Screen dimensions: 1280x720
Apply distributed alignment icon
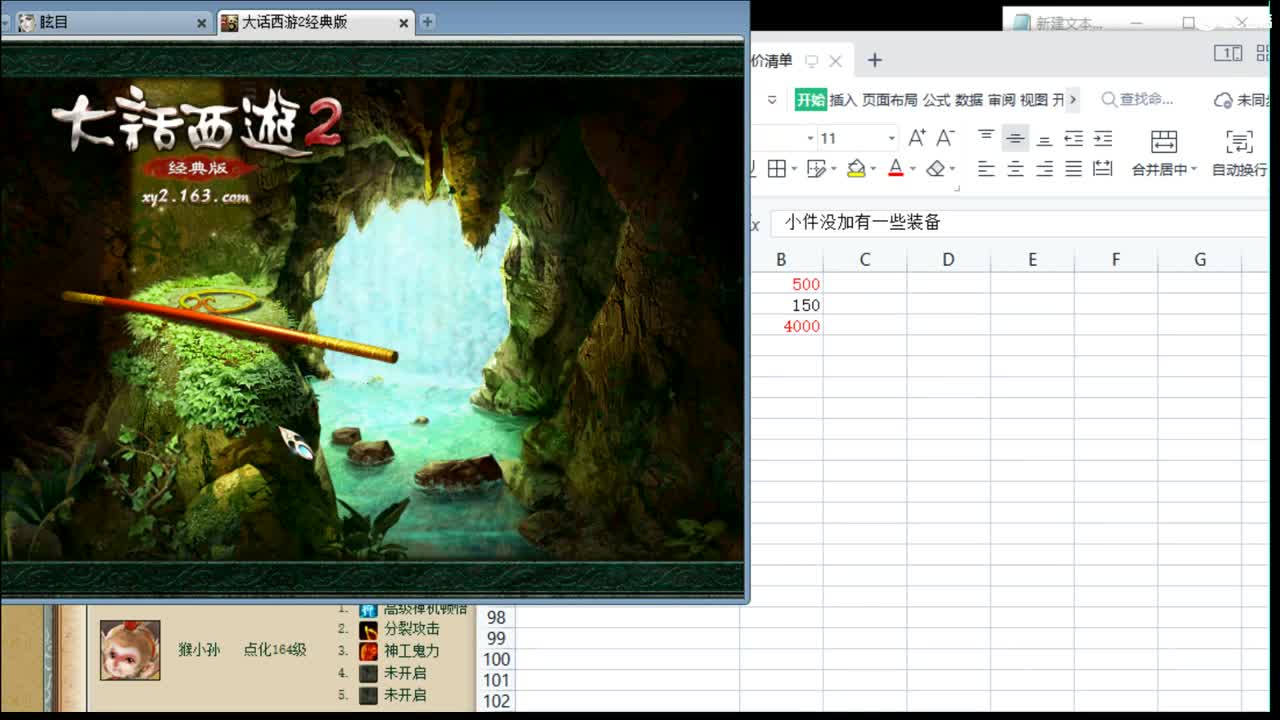coord(1103,169)
